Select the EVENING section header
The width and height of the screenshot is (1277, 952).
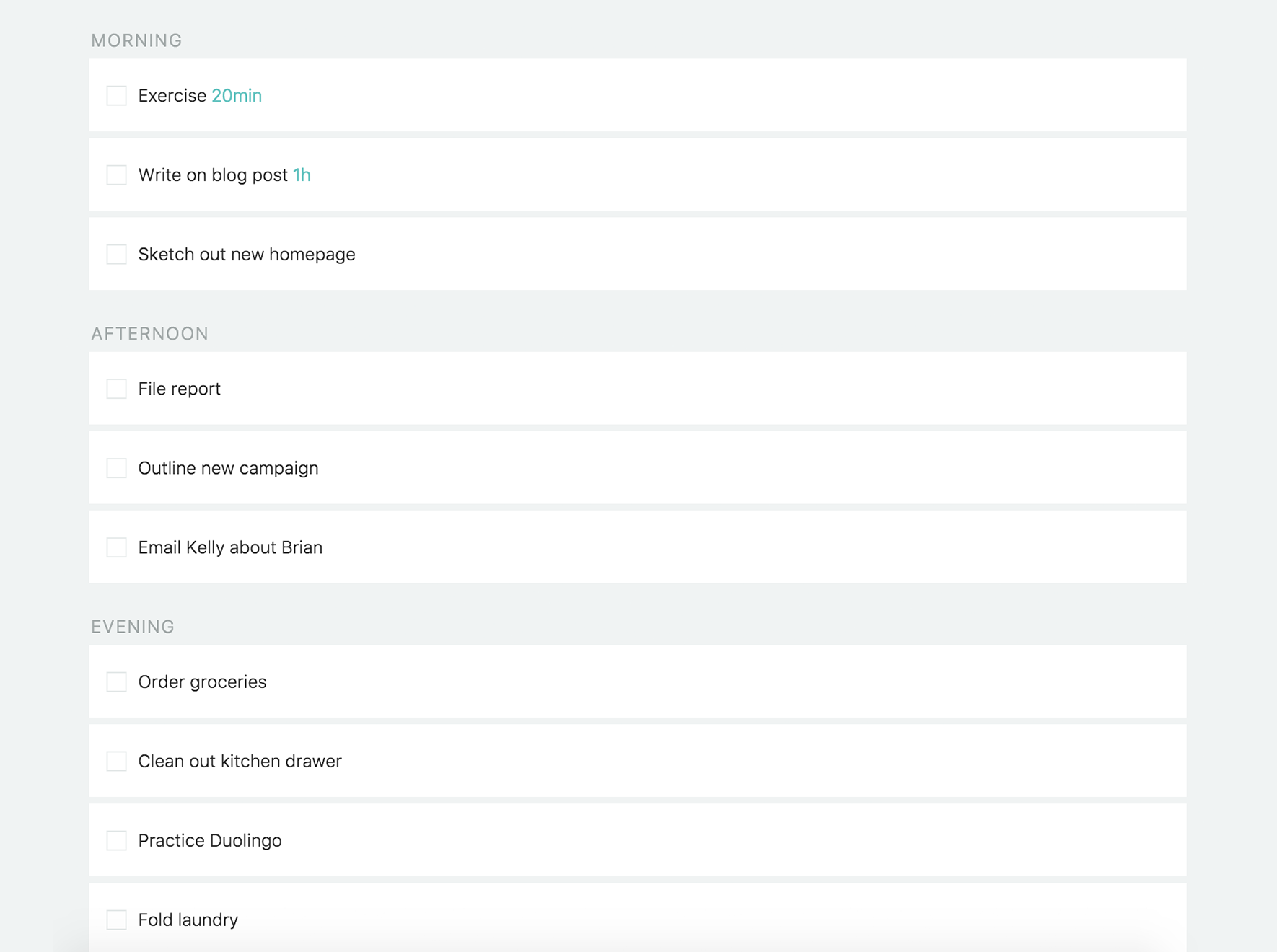point(133,627)
